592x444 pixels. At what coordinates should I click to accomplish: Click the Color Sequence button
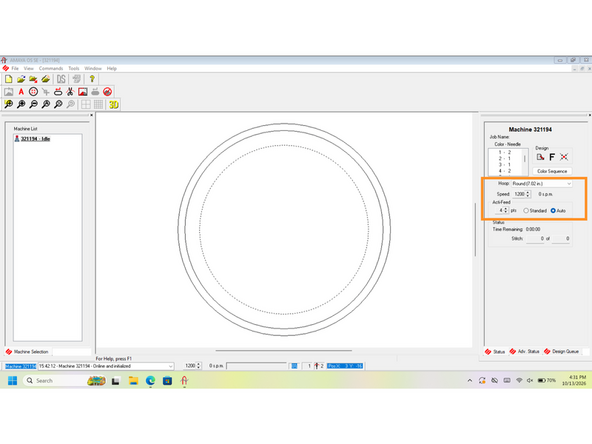pos(552,171)
